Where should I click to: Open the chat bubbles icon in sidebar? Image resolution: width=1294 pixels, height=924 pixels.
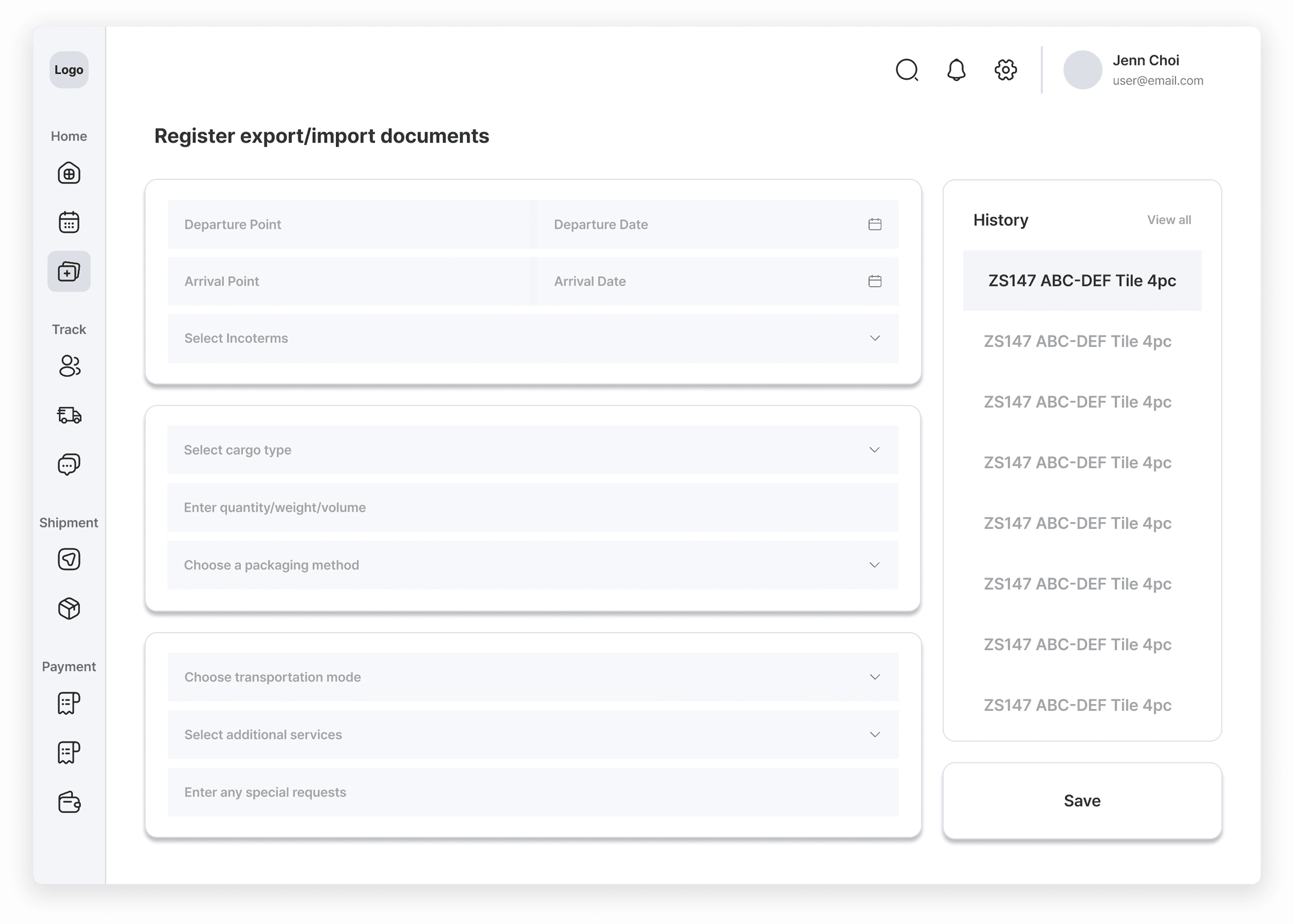click(x=69, y=464)
